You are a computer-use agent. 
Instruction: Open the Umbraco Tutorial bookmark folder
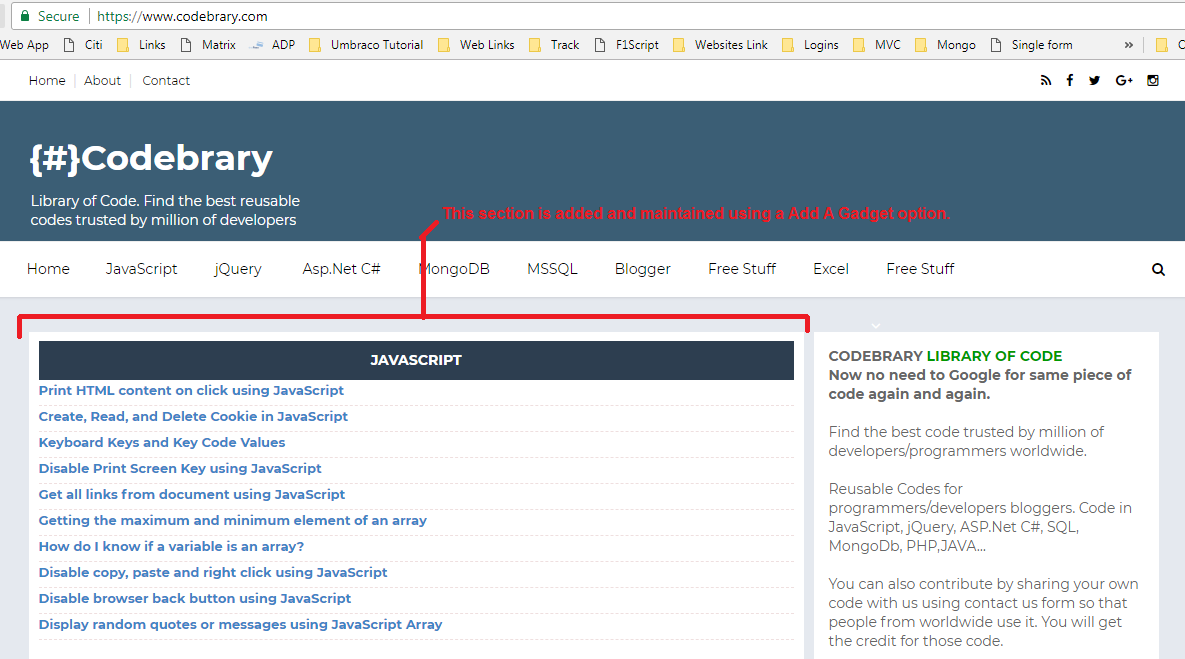click(316, 44)
